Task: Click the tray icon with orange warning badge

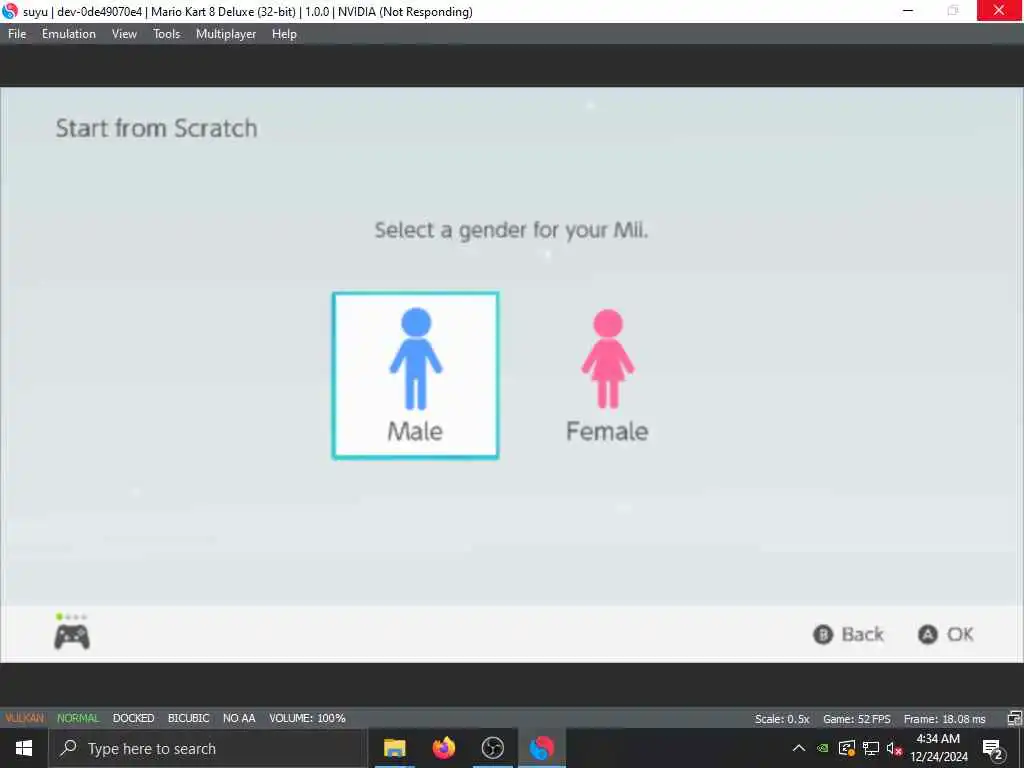Action: [x=847, y=748]
